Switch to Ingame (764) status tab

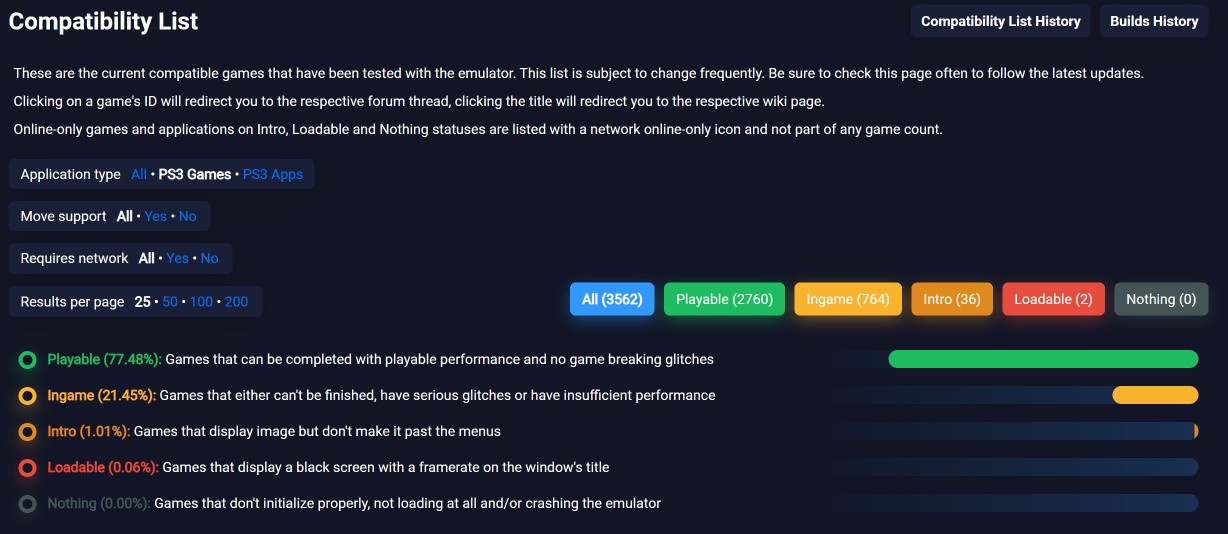(848, 299)
